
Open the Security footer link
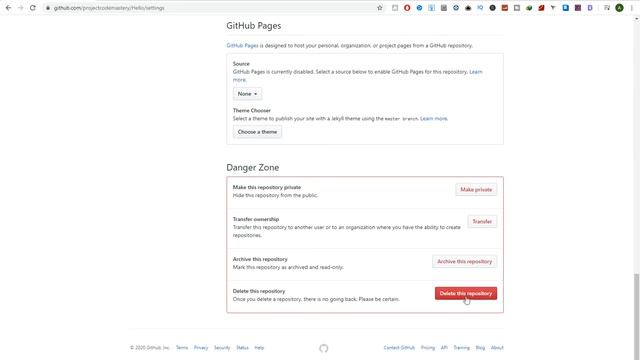222,348
